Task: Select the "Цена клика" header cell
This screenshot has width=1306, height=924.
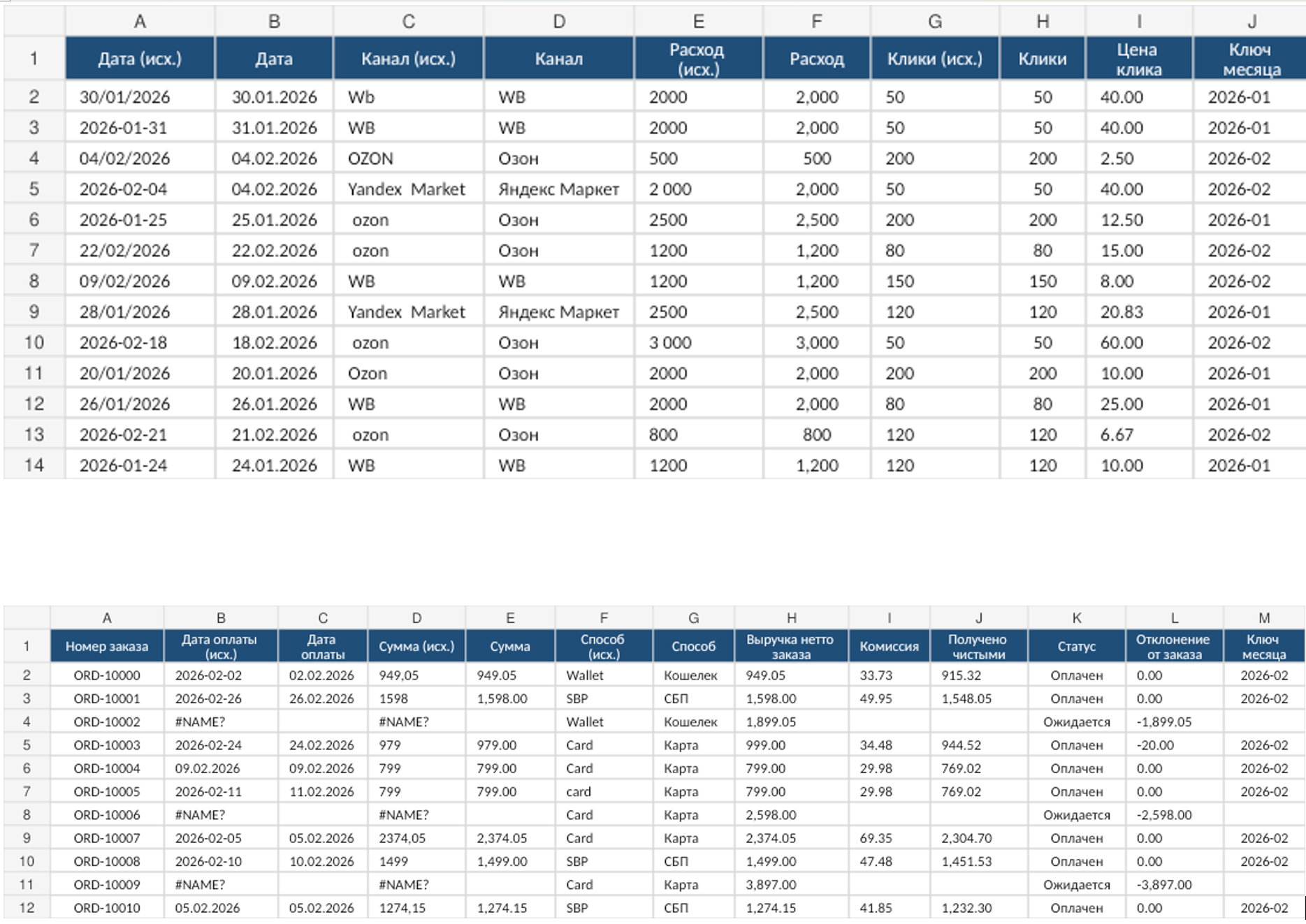Action: pyautogui.click(x=1138, y=59)
